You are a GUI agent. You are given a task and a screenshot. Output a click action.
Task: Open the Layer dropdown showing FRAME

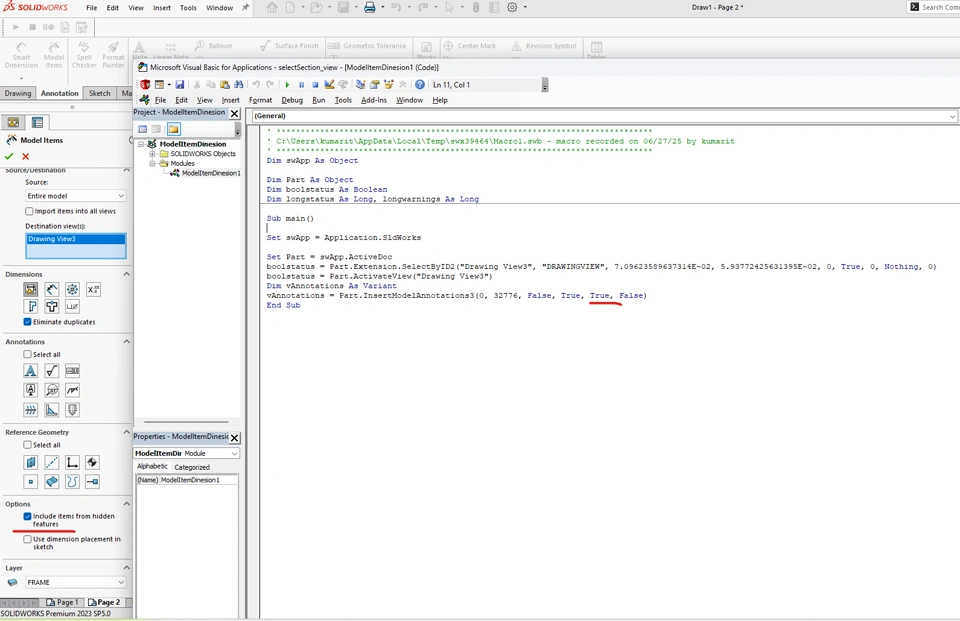point(75,582)
